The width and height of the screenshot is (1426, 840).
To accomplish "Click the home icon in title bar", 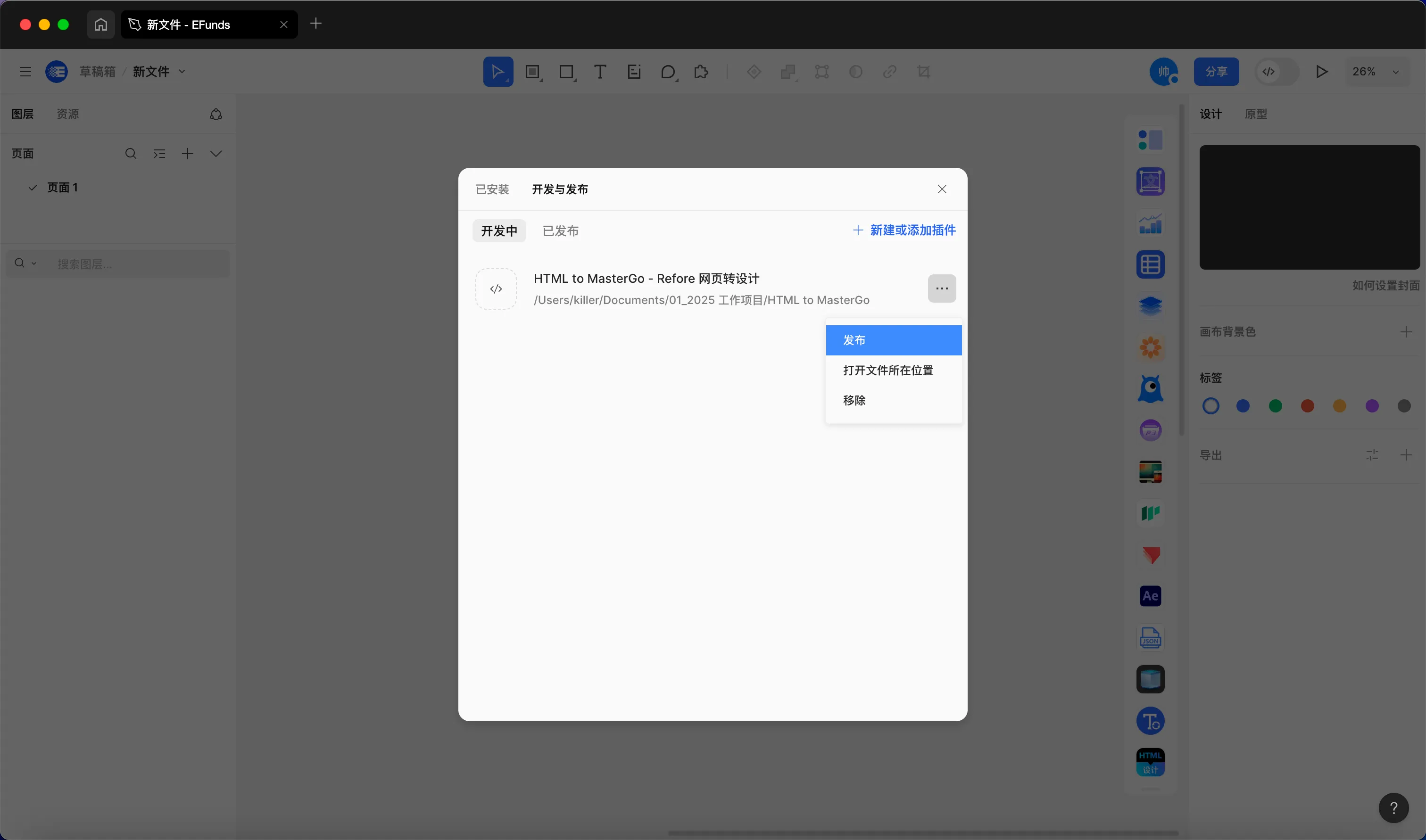I will coord(101,25).
